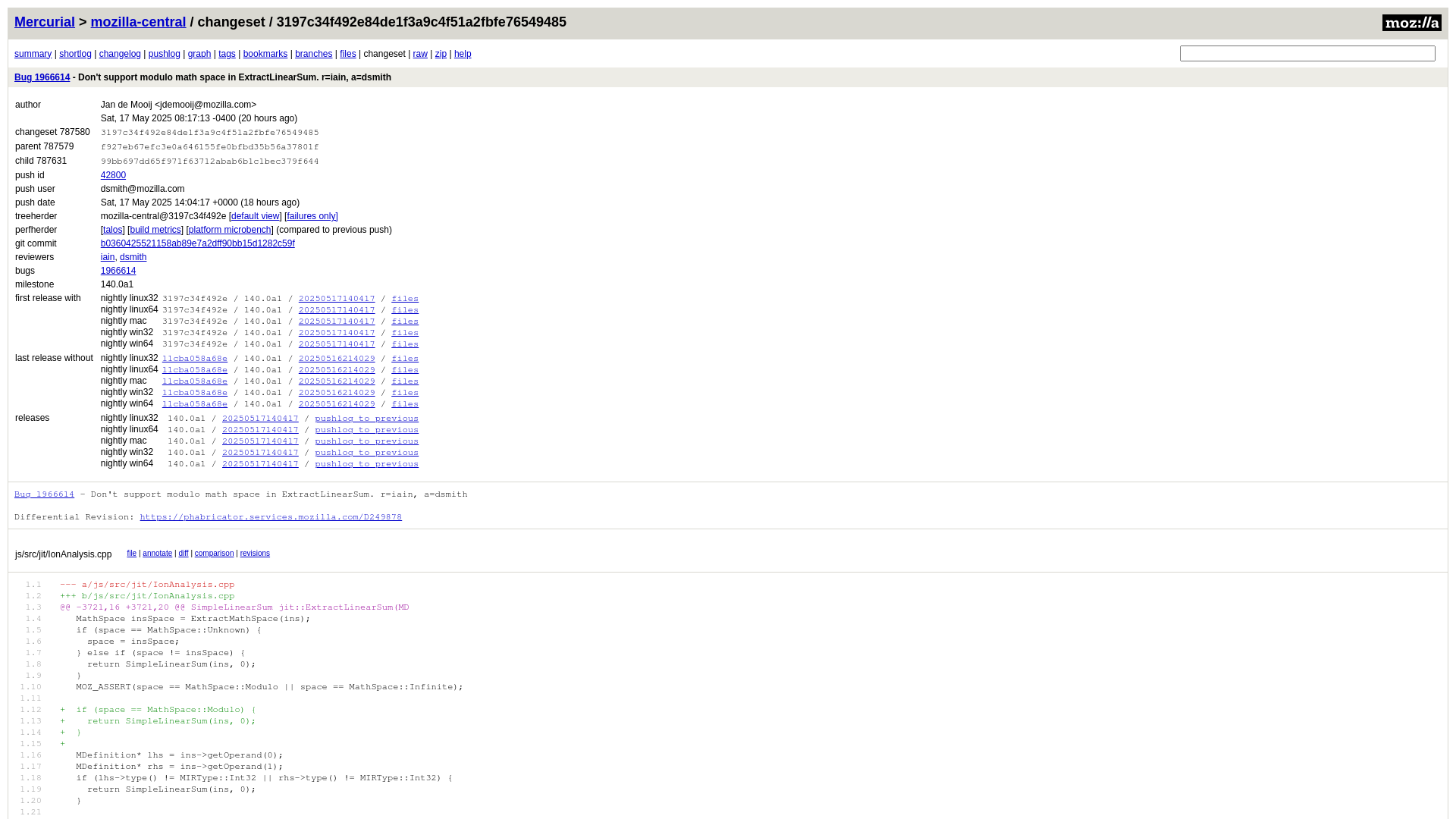Open first release nightly mac build id
1456x819 pixels.
[x=337, y=322]
